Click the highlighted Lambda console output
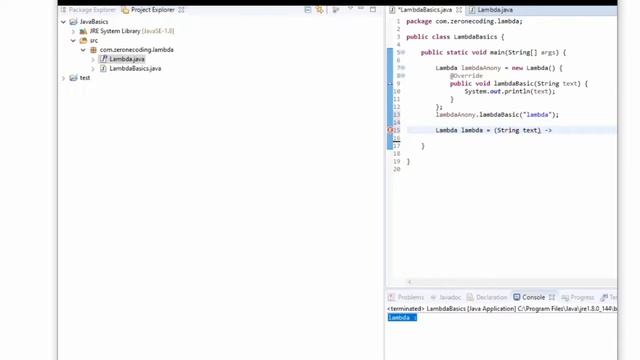The height and width of the screenshot is (360, 640). click(402, 318)
